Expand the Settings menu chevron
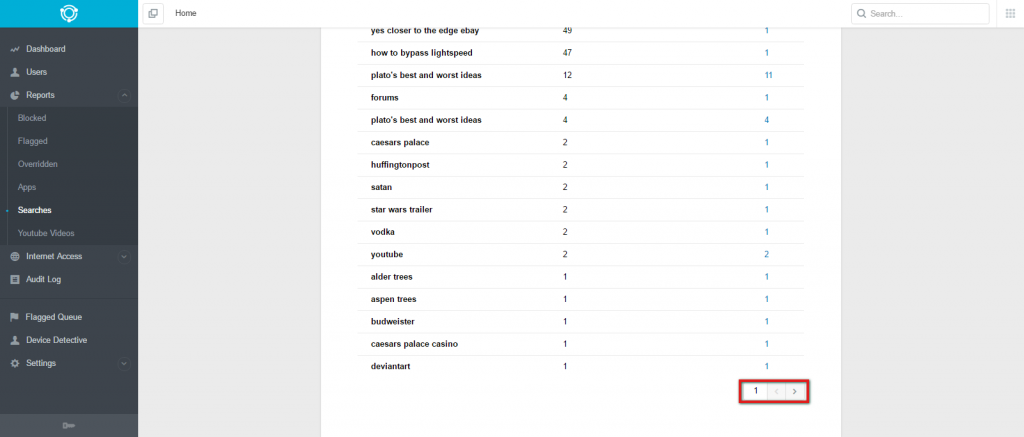 (x=123, y=363)
